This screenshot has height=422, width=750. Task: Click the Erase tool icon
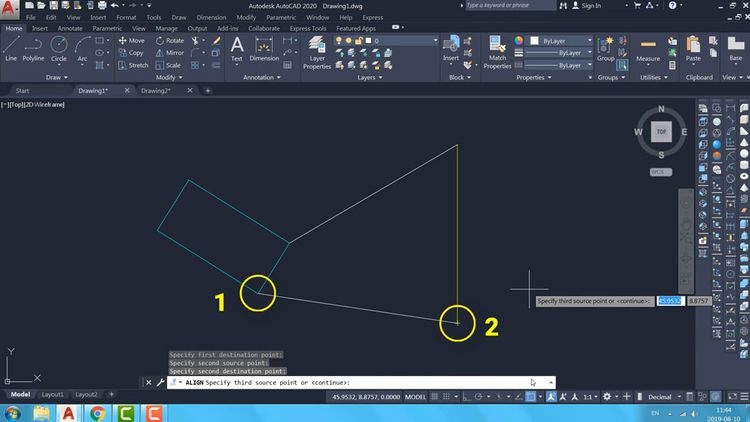(216, 41)
